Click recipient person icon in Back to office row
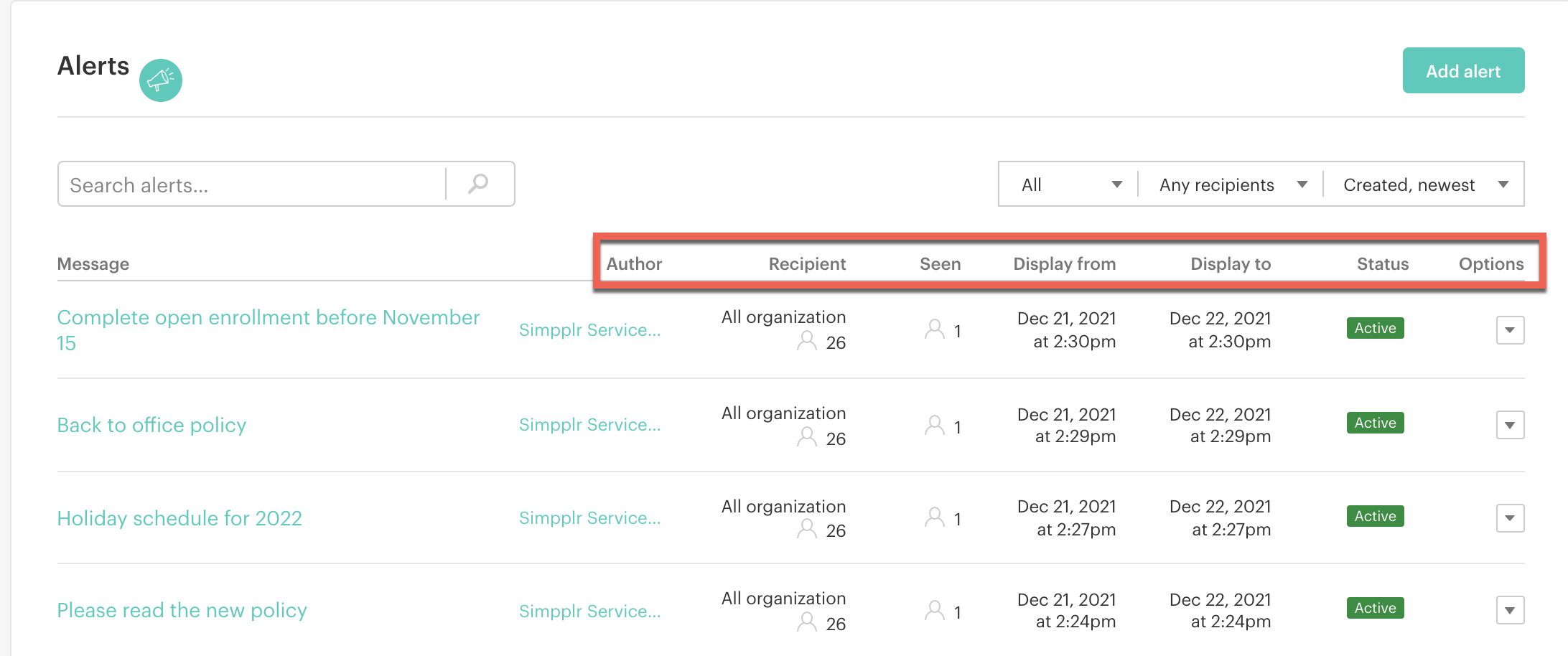Screen dimensions: 1568x656 pos(807,437)
